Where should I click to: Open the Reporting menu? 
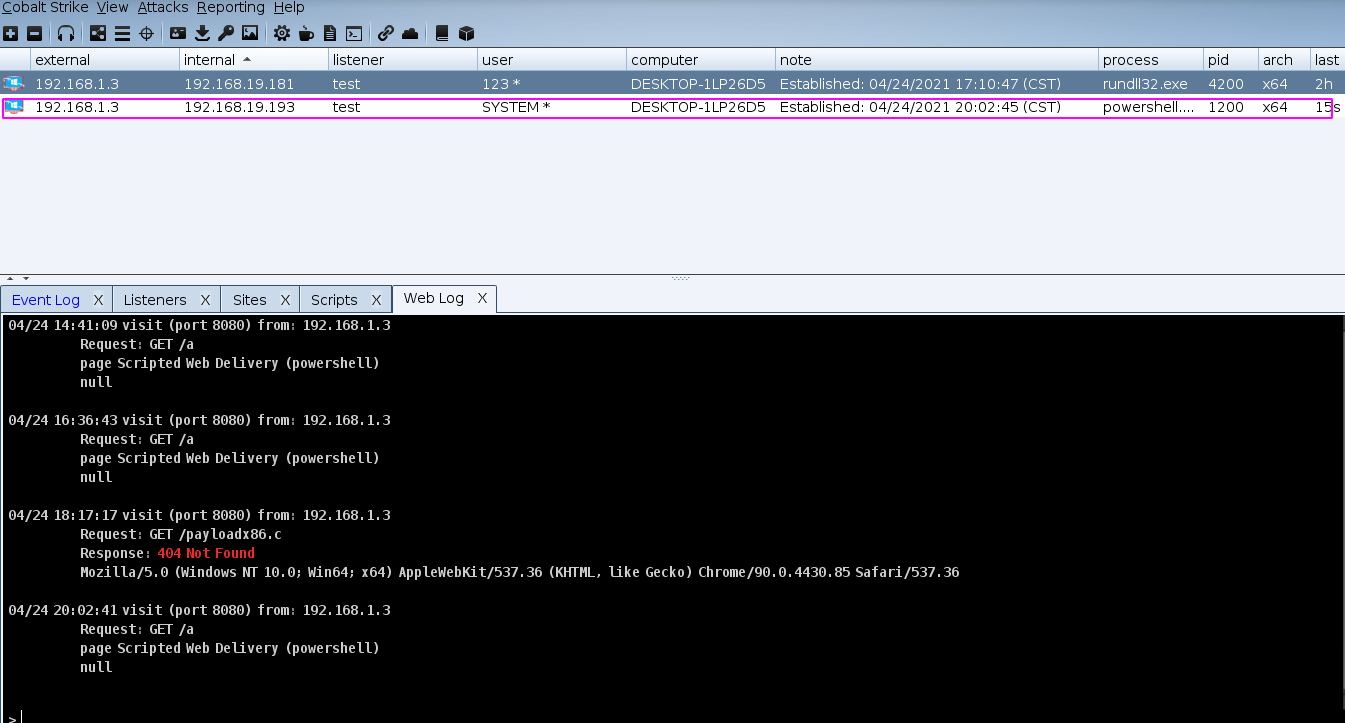coord(230,8)
